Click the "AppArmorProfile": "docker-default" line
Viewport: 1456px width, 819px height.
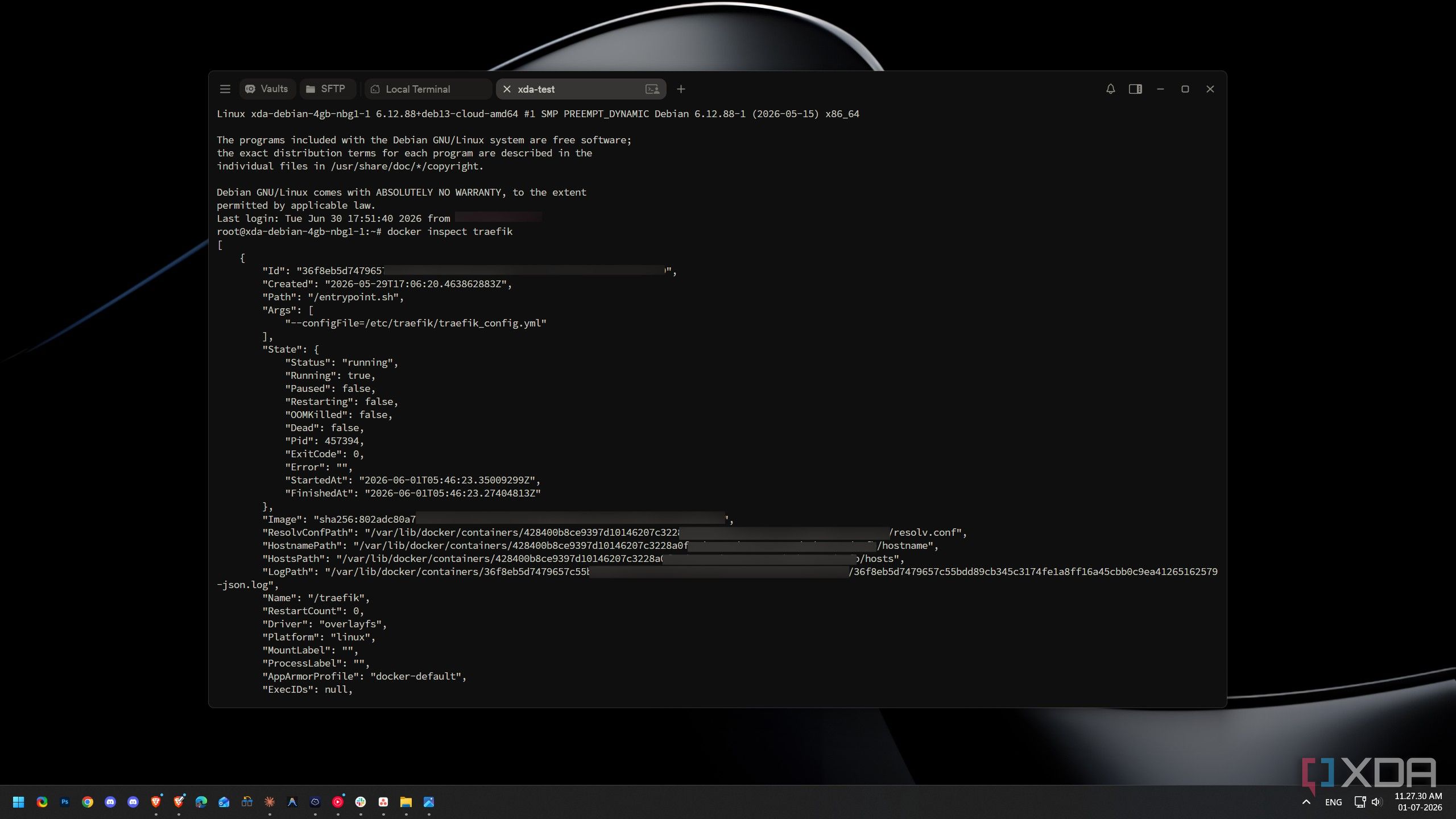coord(364,677)
